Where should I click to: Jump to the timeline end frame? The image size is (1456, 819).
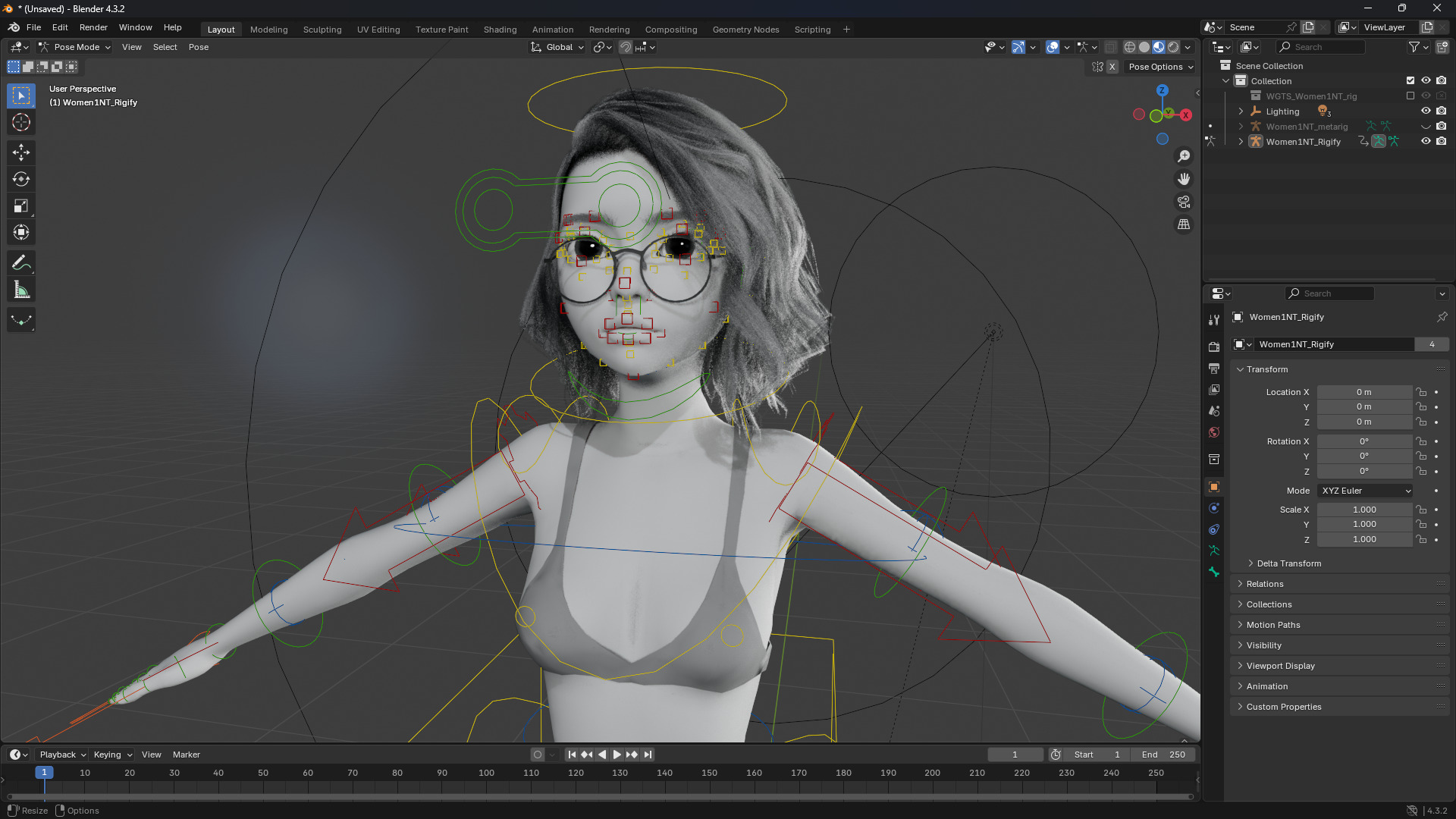pyautogui.click(x=648, y=755)
